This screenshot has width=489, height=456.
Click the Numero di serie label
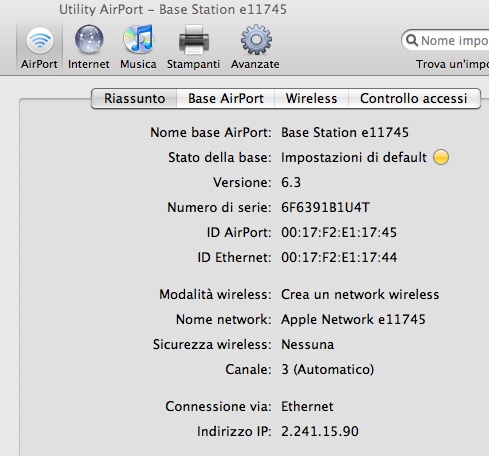pyautogui.click(x=219, y=208)
